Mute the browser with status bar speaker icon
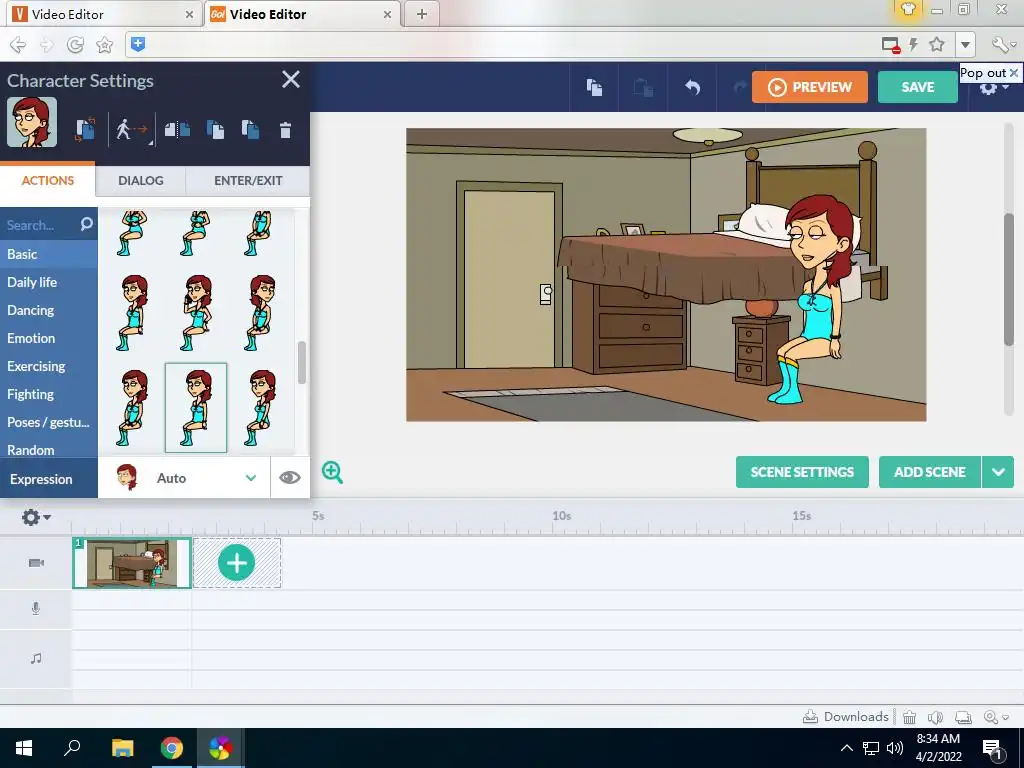 935,717
